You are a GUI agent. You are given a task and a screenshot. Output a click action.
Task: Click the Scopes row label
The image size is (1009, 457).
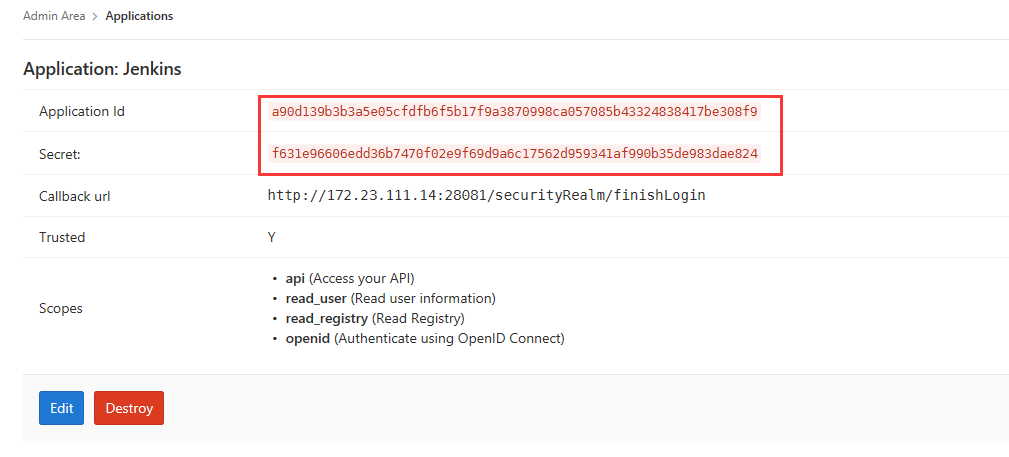coord(61,308)
